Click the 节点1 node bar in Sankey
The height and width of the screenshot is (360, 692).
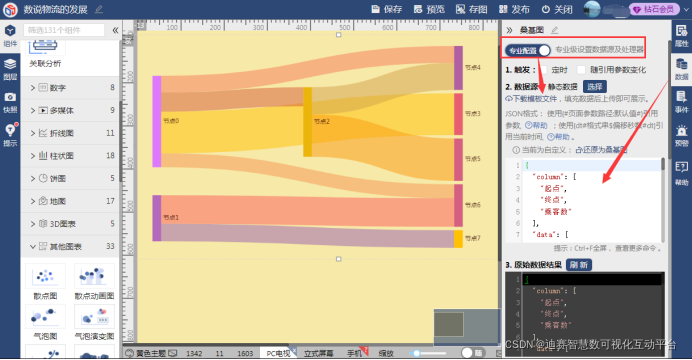(157, 218)
